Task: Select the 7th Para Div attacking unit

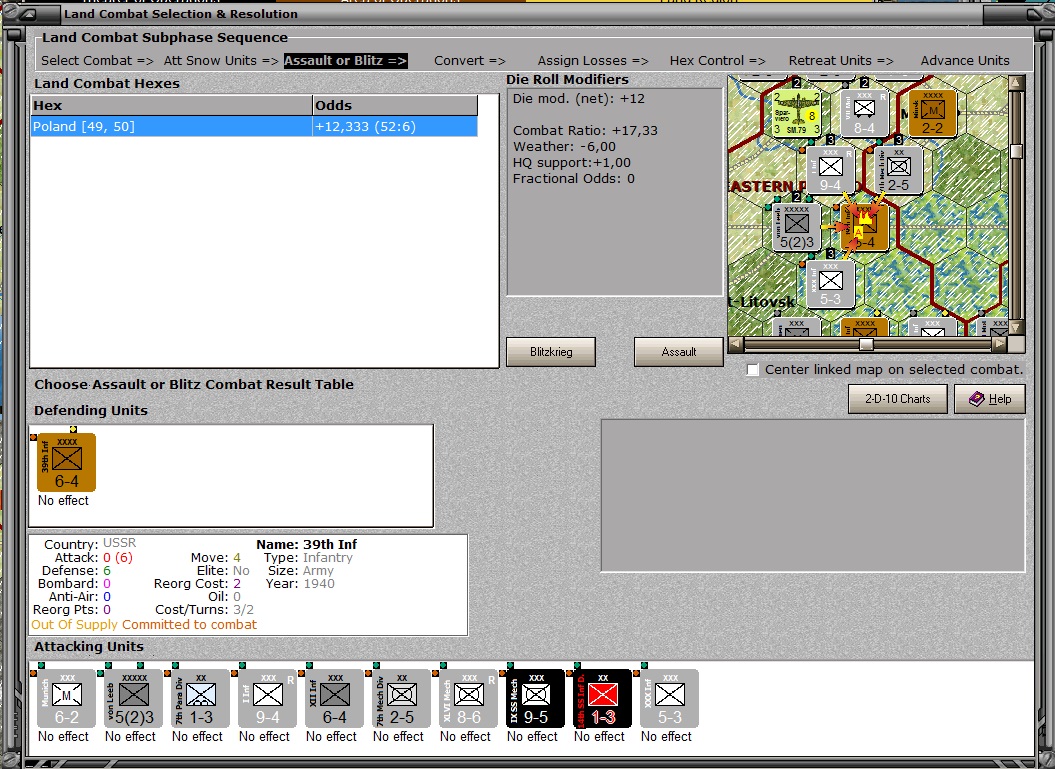Action: (200, 698)
